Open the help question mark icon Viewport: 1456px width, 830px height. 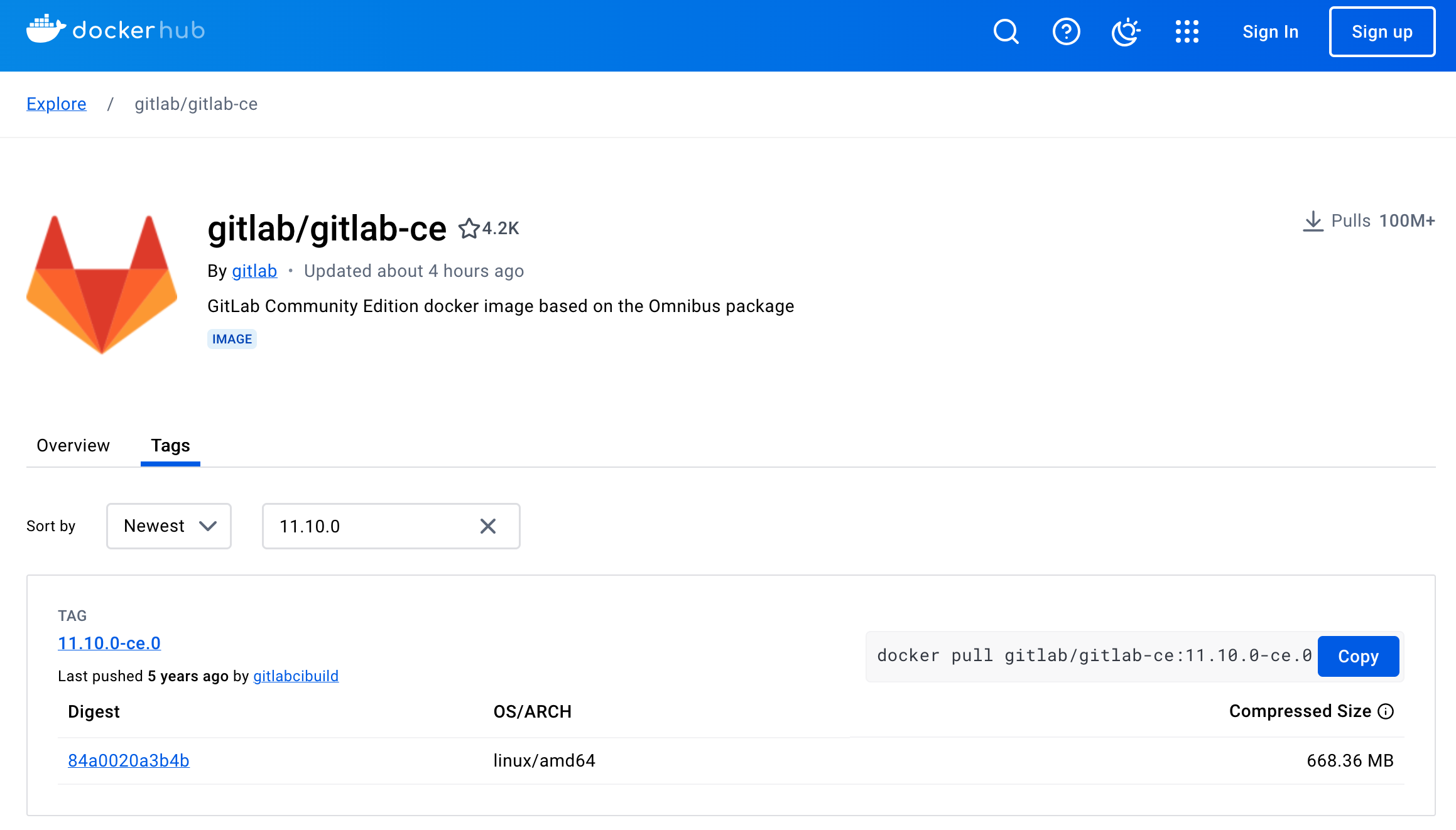pos(1066,31)
